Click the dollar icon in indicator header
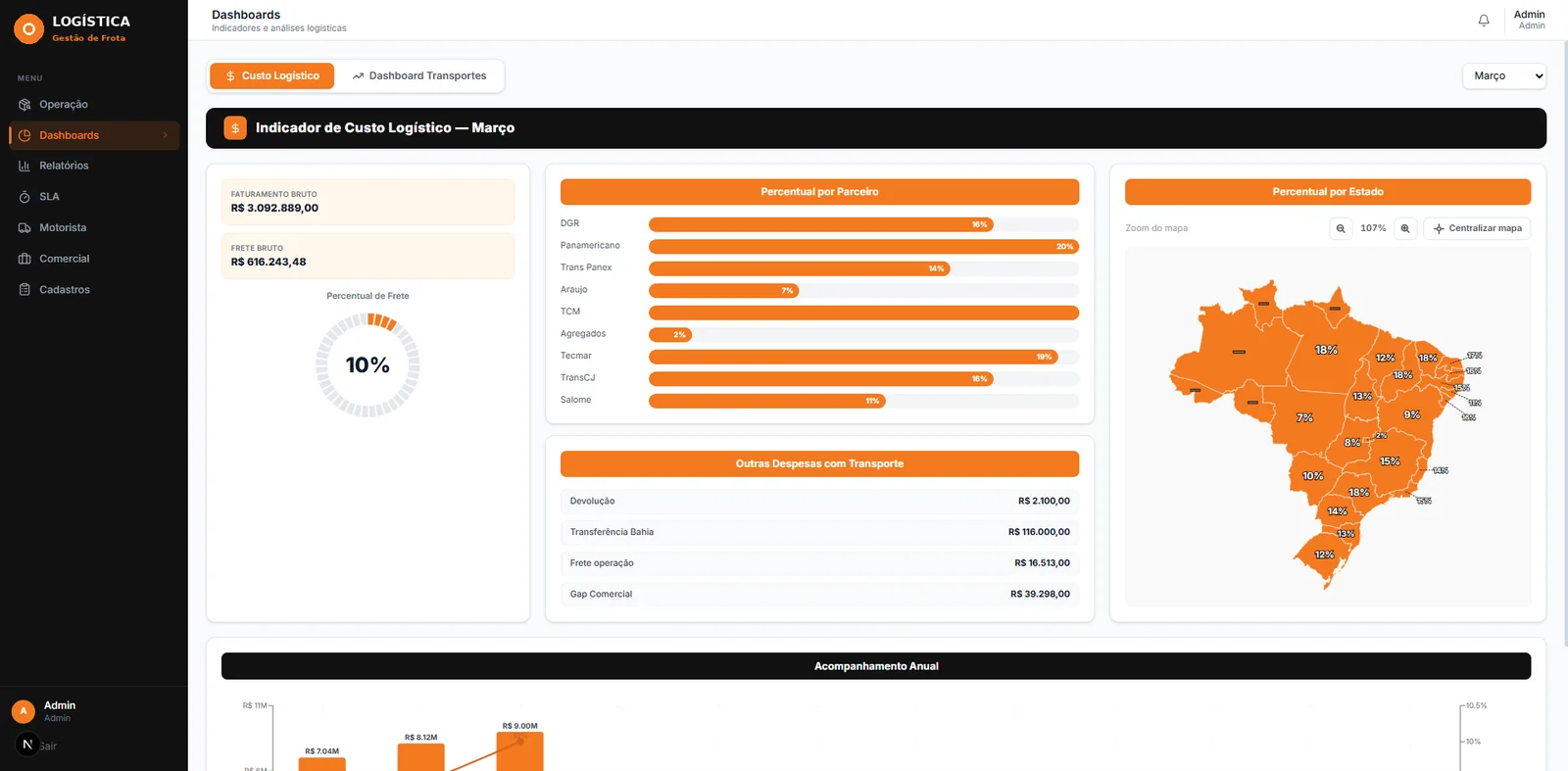 235,128
